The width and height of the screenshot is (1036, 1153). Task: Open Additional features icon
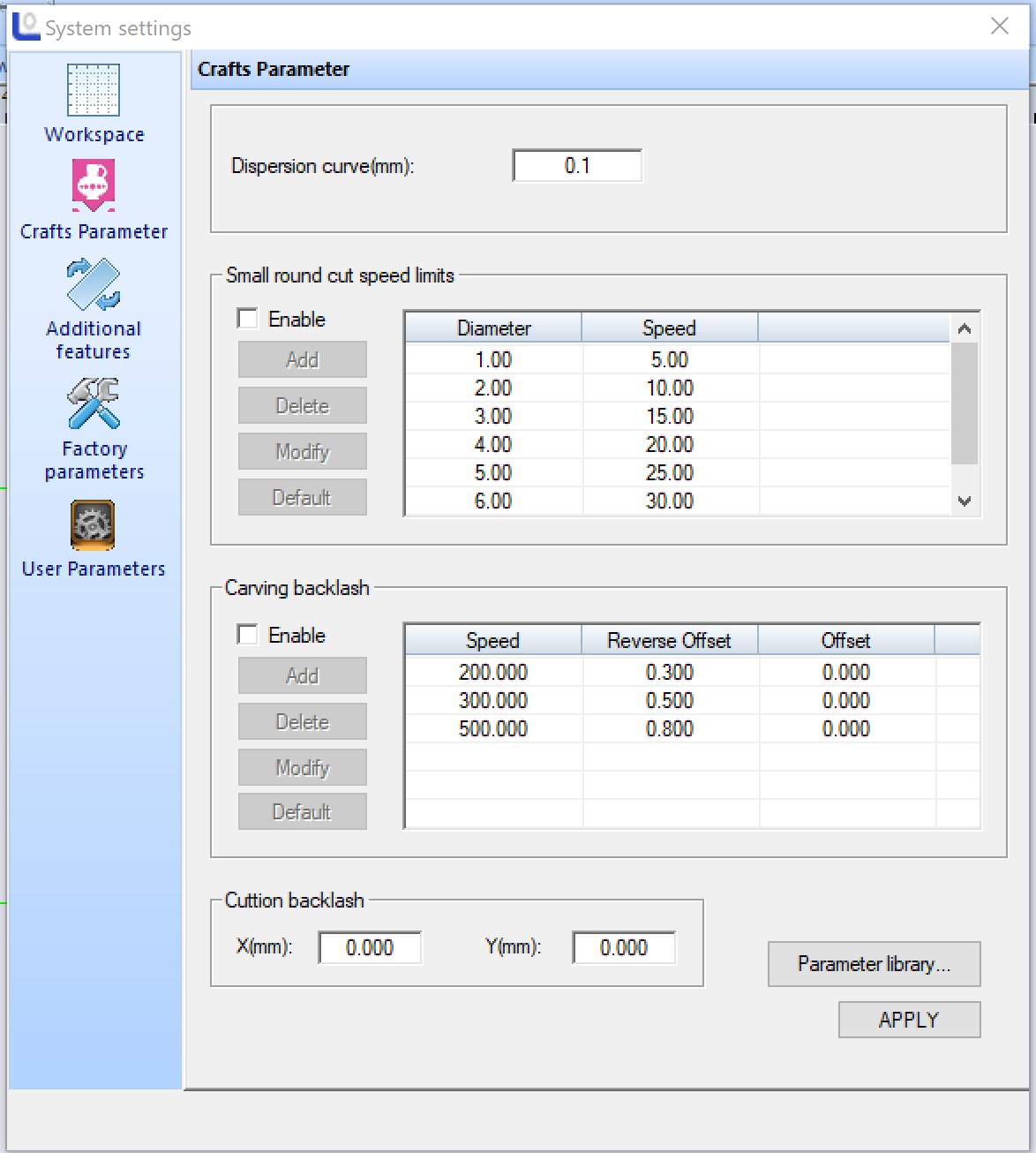coord(94,284)
